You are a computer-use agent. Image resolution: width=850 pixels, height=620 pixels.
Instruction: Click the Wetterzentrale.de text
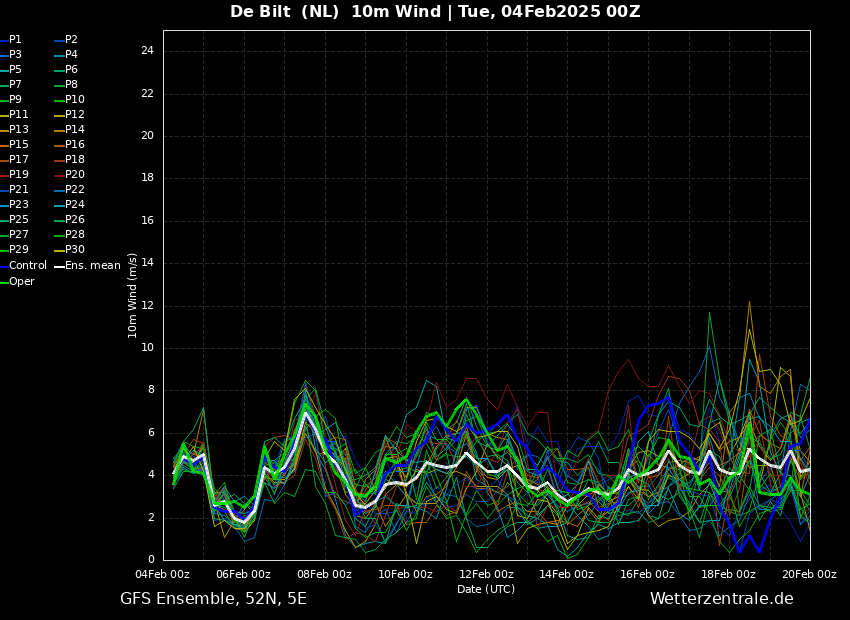click(x=721, y=599)
